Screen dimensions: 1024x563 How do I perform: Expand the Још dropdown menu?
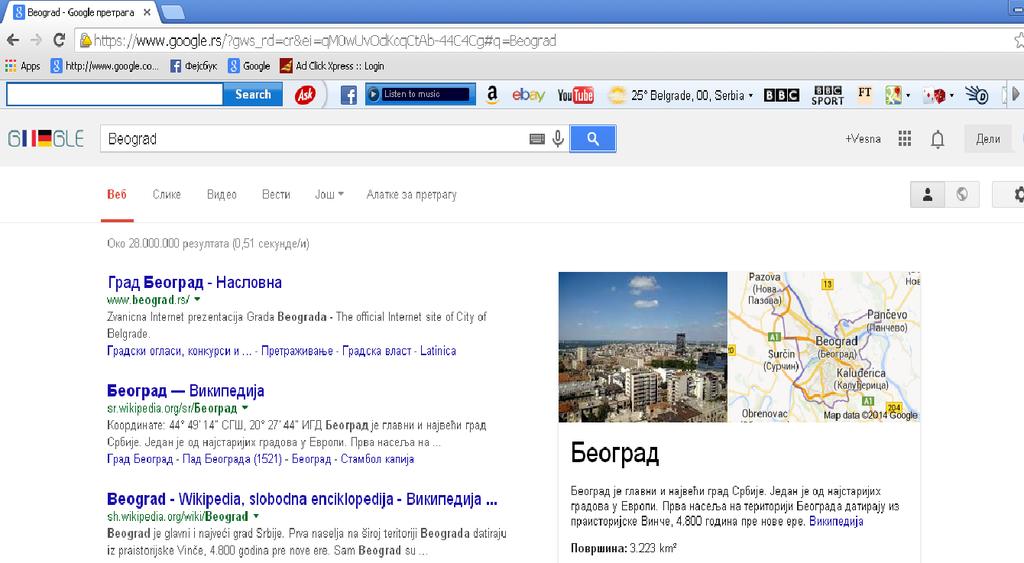329,195
